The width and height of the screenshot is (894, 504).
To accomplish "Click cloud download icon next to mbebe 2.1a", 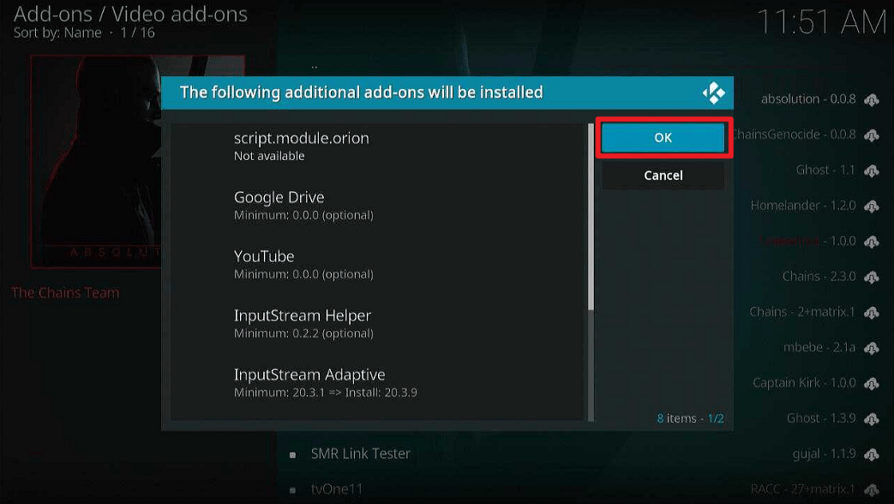I will coord(871,348).
